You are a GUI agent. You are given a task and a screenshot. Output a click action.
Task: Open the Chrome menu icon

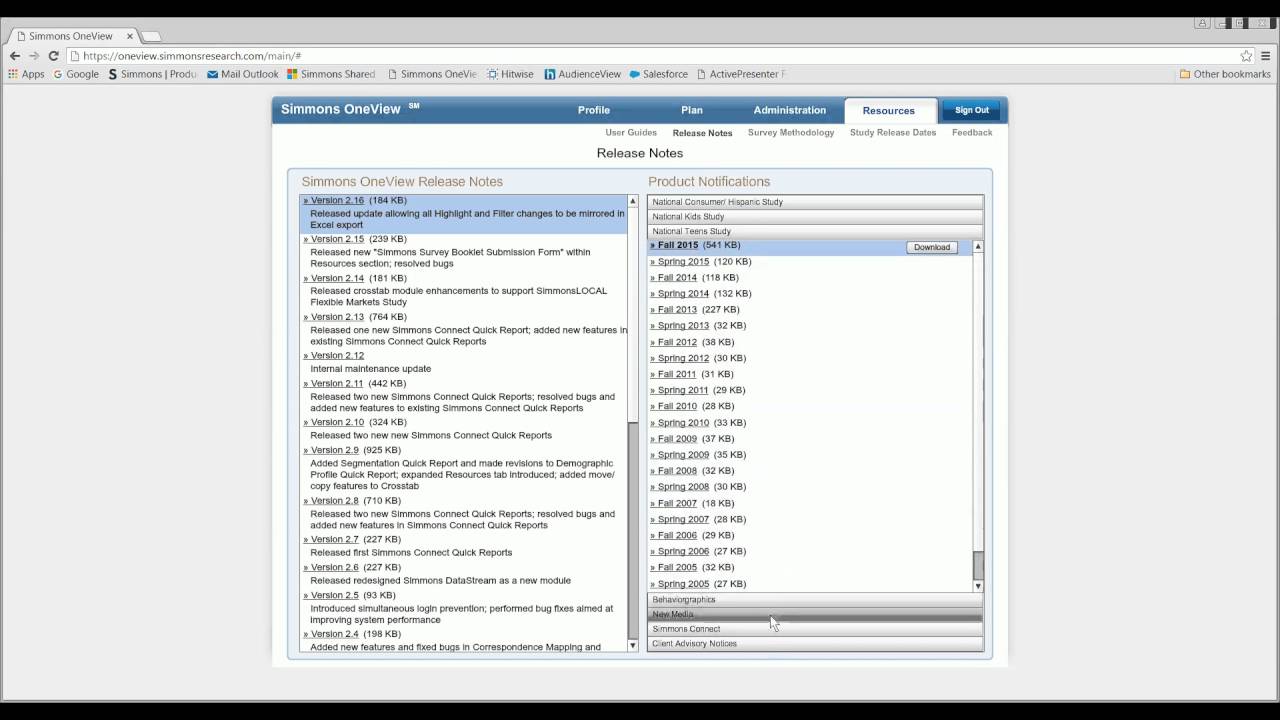click(1266, 56)
